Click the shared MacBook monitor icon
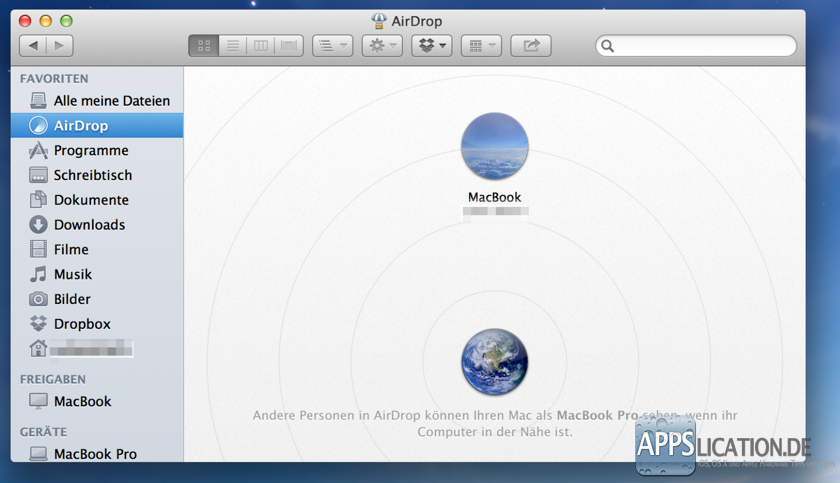 [x=38, y=401]
